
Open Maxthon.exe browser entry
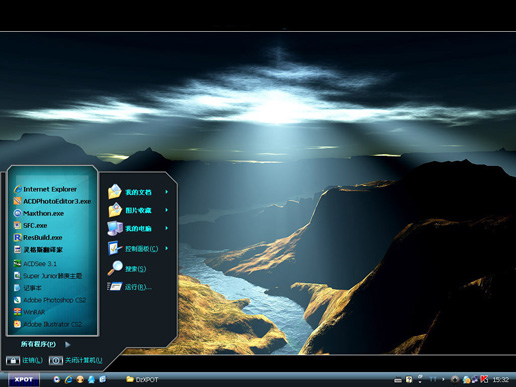[x=39, y=213]
